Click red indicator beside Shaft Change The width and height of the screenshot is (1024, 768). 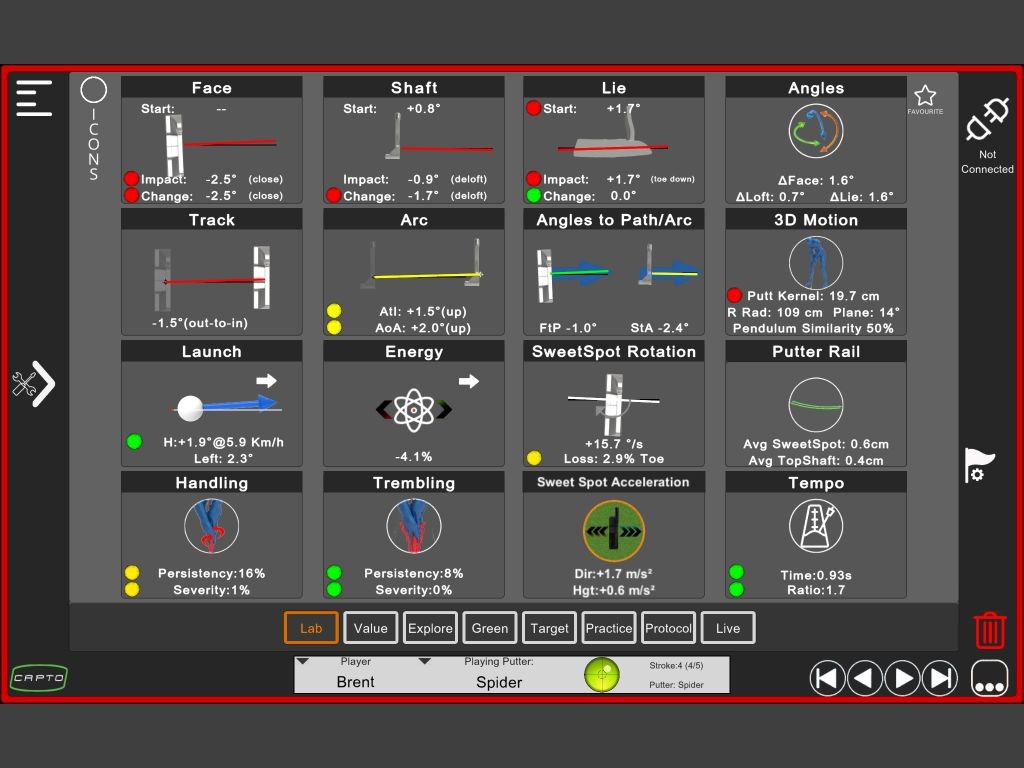334,195
